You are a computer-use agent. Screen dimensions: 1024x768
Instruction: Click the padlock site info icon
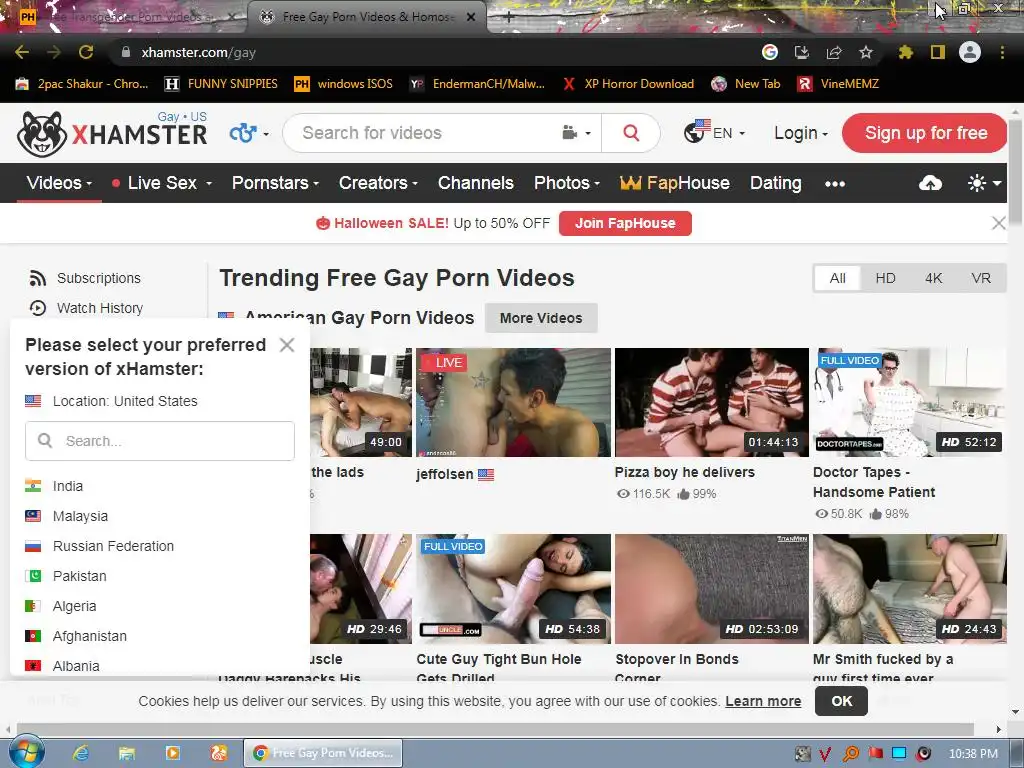[126, 52]
